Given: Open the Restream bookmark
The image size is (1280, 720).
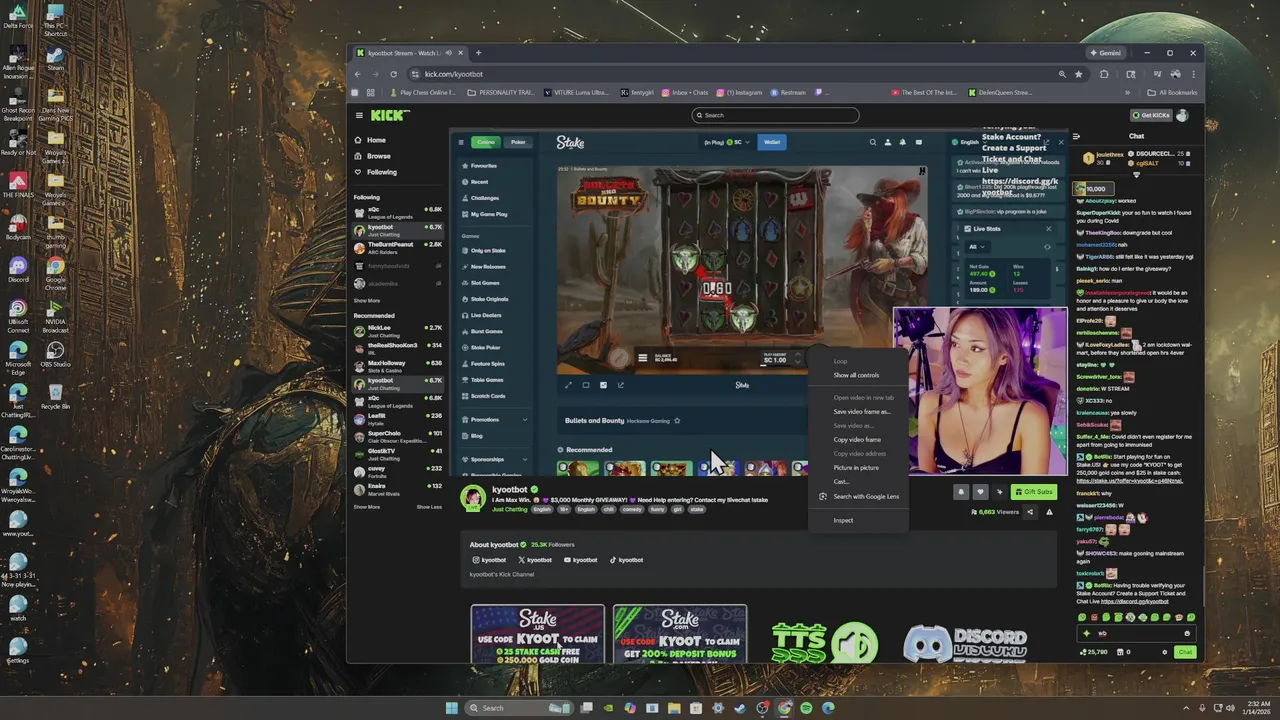Looking at the screenshot, I should (788, 93).
